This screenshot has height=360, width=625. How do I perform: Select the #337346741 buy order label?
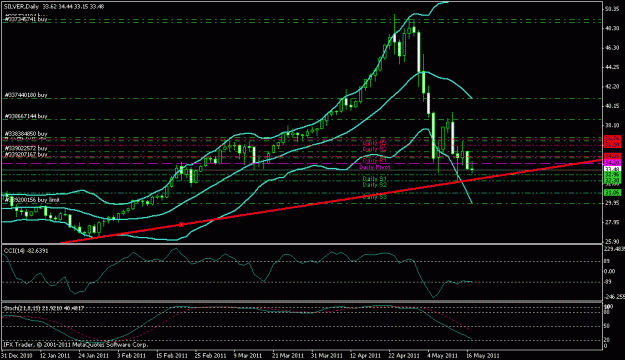tap(26, 19)
